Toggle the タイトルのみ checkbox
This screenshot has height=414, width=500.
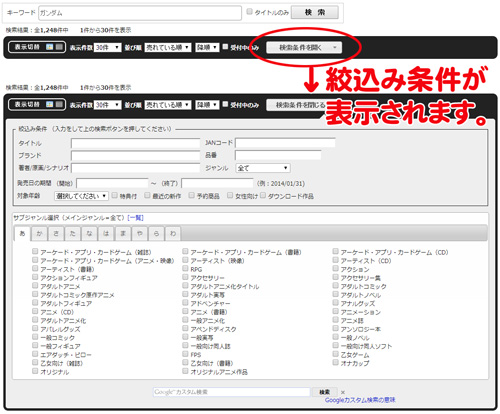[x=249, y=12]
